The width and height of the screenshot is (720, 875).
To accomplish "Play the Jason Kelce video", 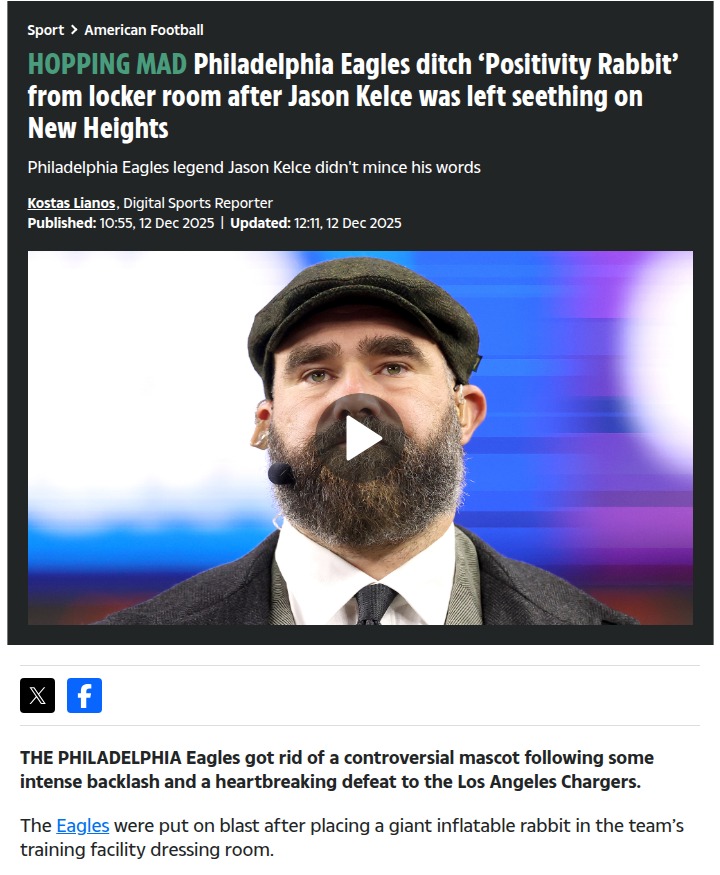I will click(360, 438).
